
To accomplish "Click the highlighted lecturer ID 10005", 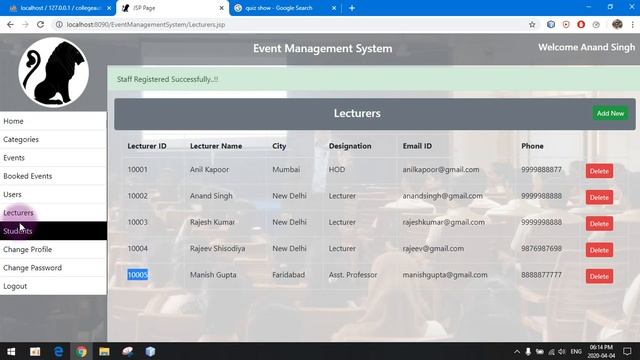I will 138,275.
